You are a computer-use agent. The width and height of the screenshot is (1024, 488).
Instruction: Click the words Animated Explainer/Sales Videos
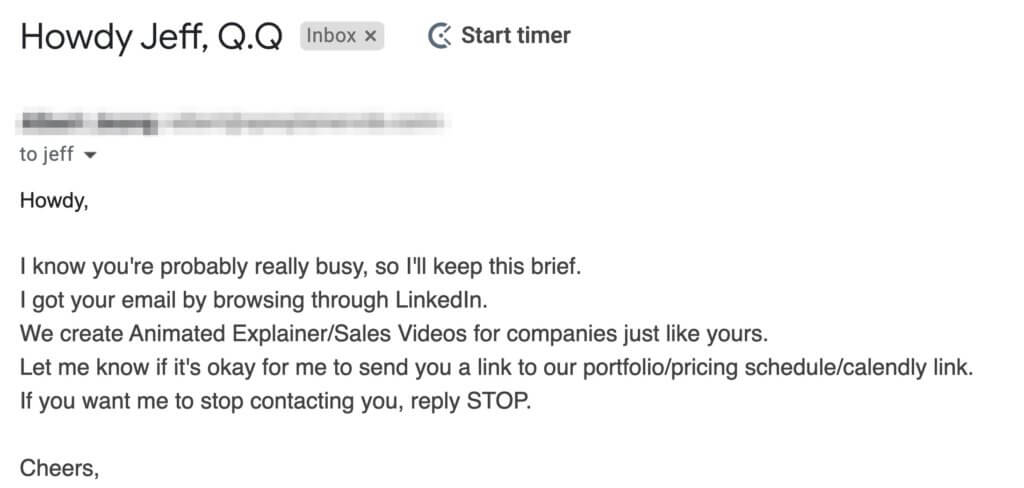coord(297,334)
